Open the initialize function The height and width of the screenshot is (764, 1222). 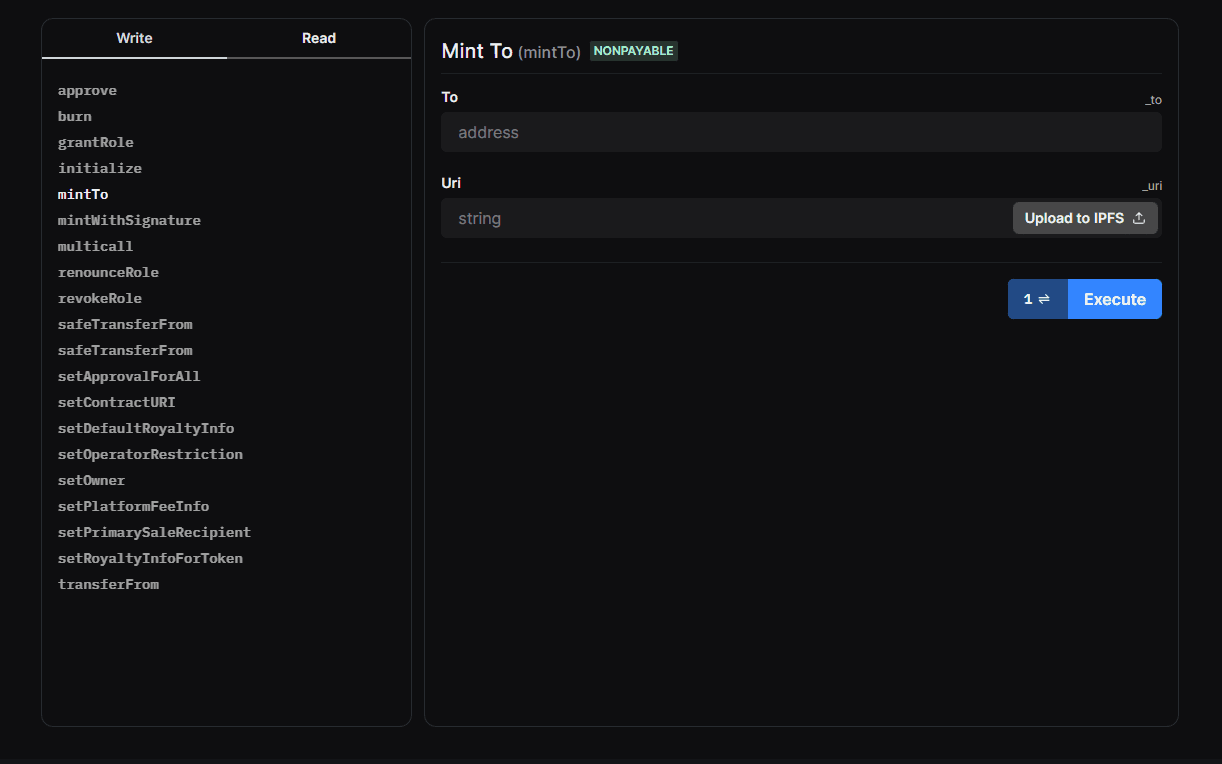(100, 168)
